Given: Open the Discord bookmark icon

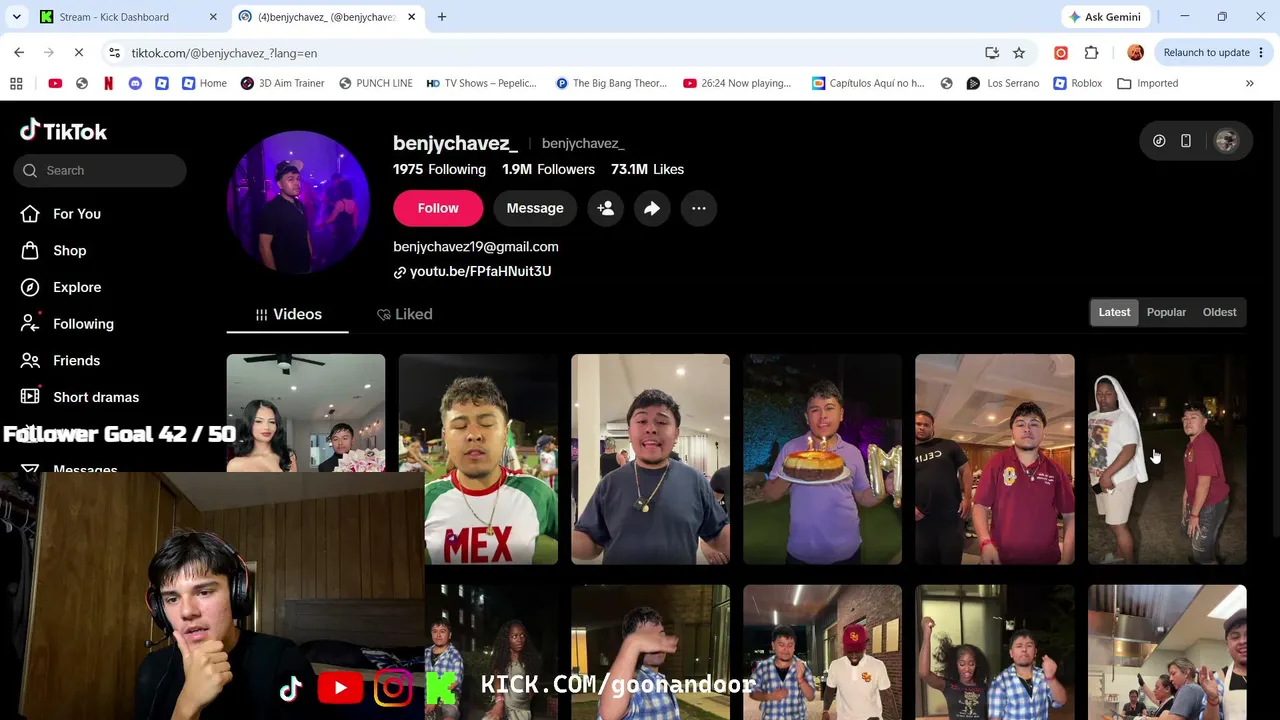Looking at the screenshot, I should [x=135, y=84].
